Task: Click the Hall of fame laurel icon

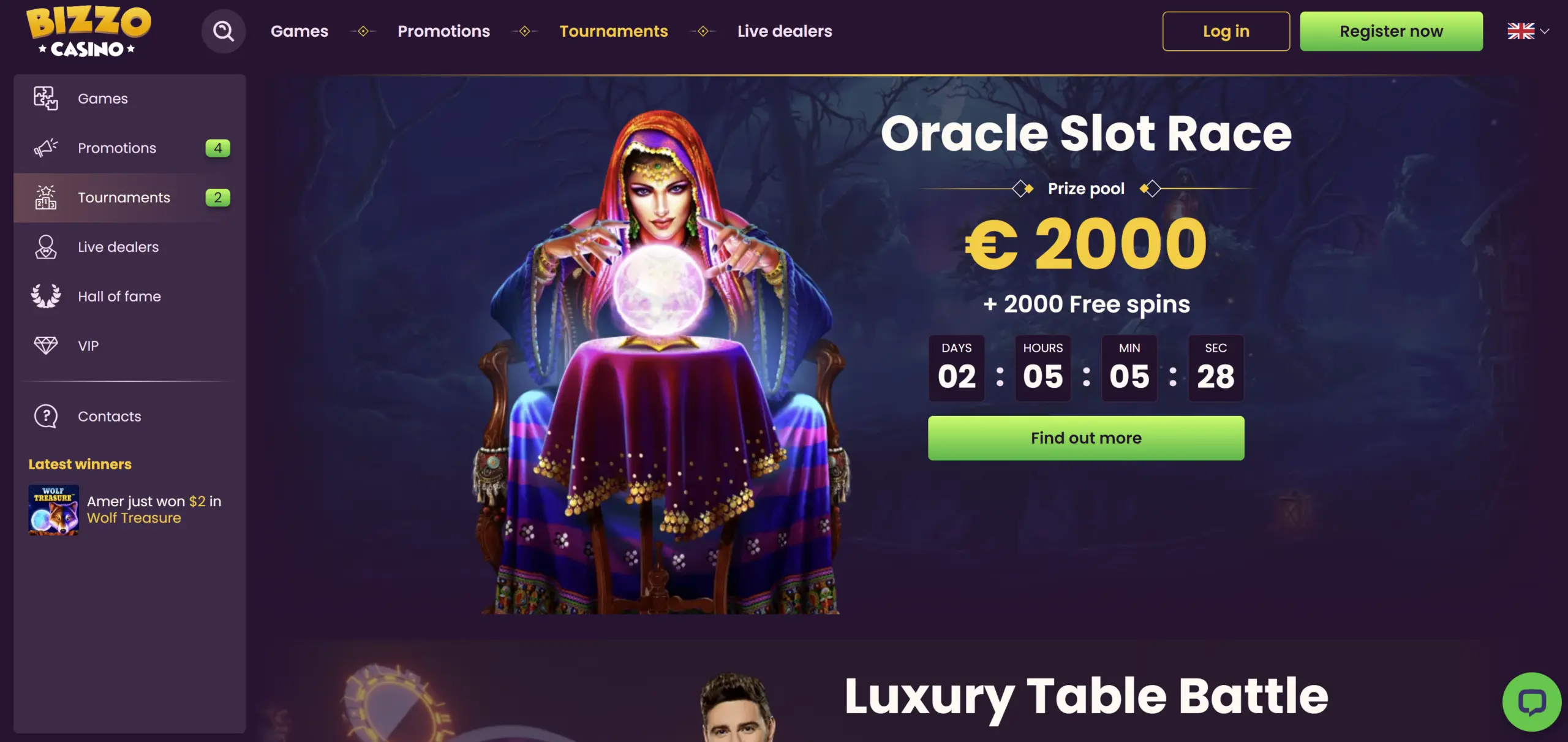Action: pyautogui.click(x=46, y=296)
